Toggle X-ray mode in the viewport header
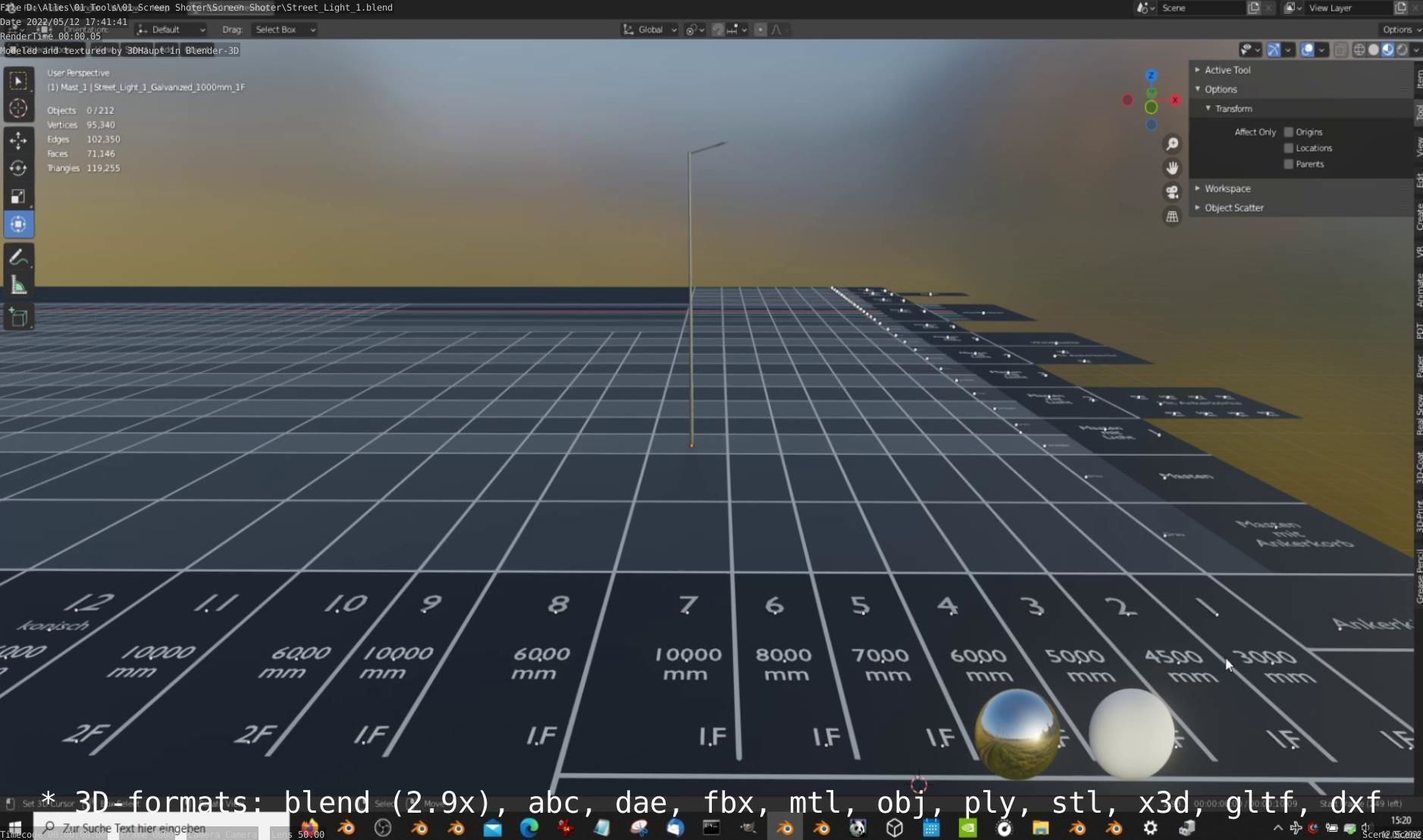The height and width of the screenshot is (840, 1423). tap(1340, 50)
